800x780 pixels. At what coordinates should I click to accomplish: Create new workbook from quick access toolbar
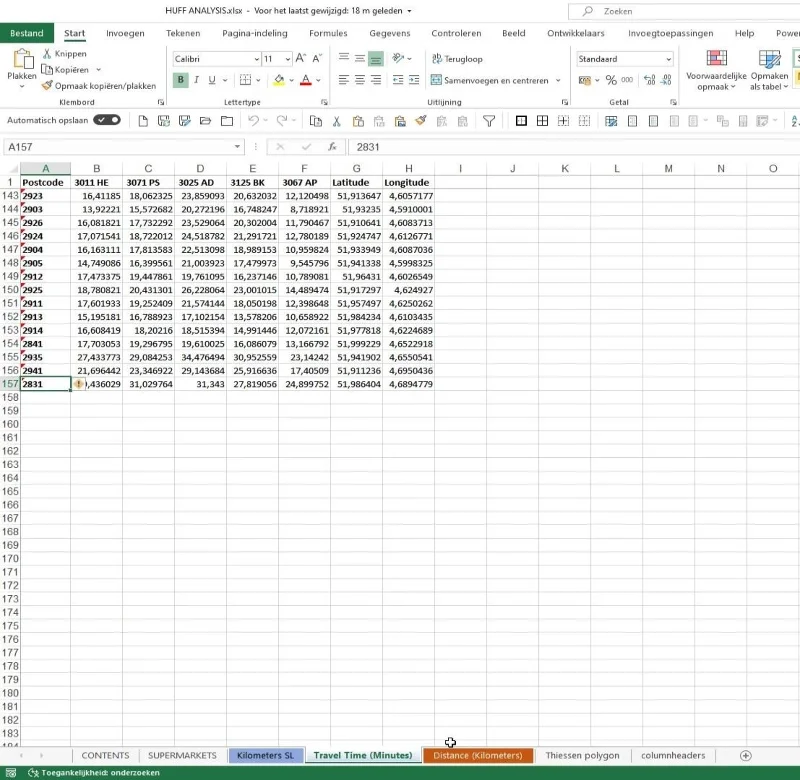click(143, 121)
